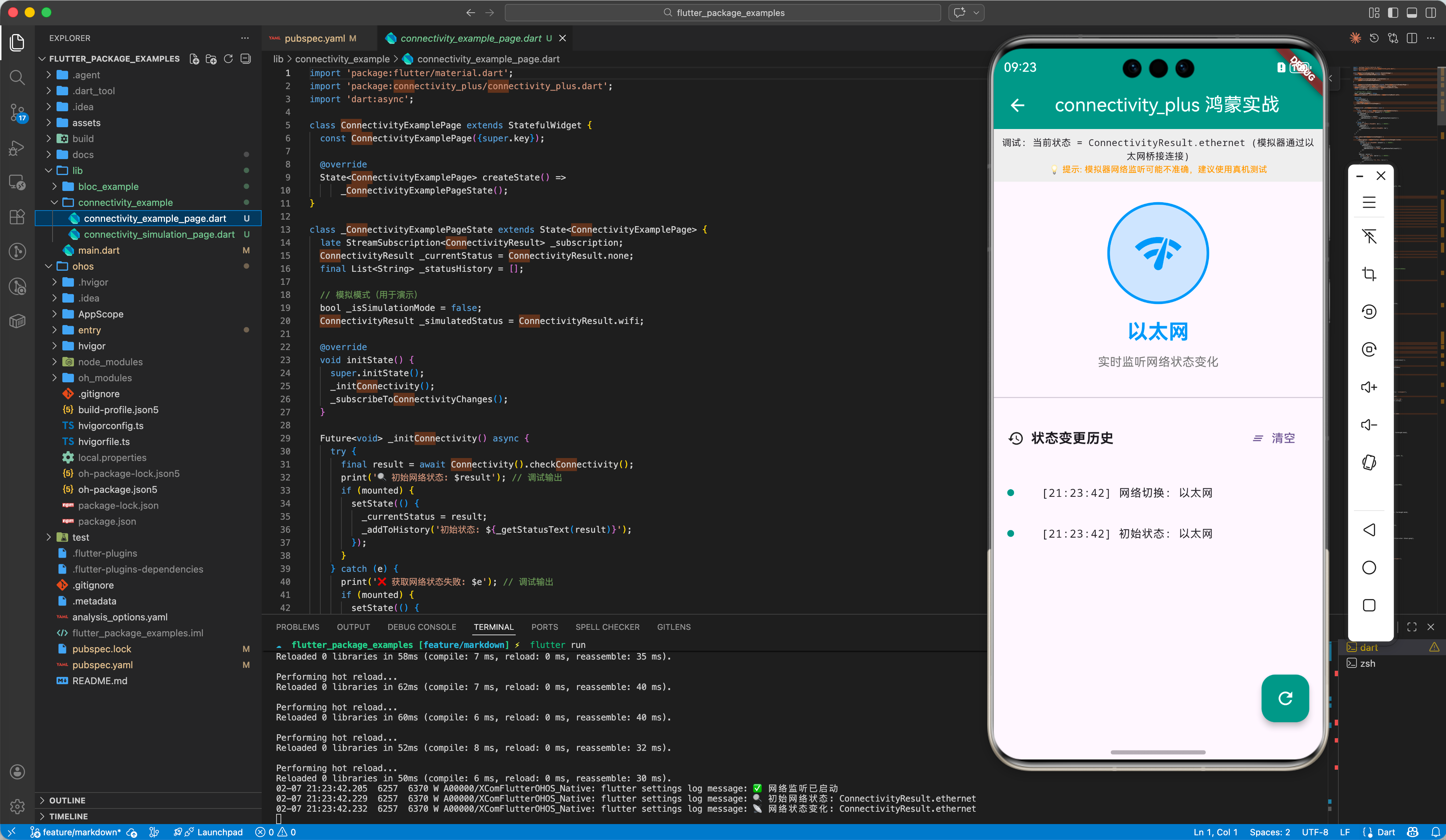The height and width of the screenshot is (840, 1446).
Task: Click the command center search field
Action: point(722,13)
